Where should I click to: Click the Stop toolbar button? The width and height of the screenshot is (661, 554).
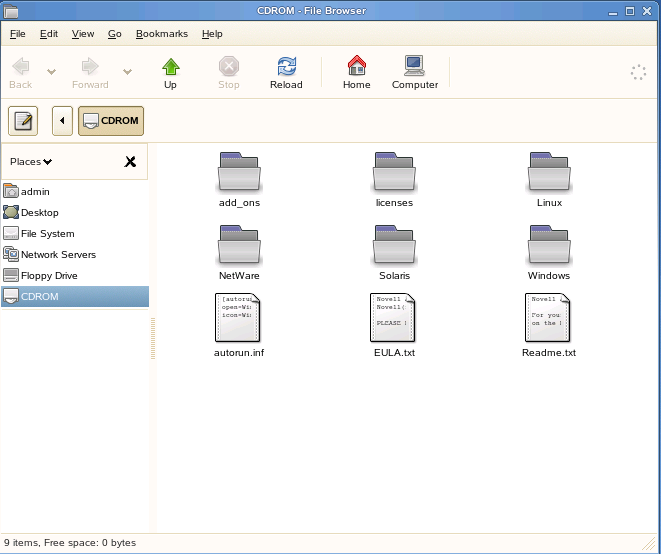point(229,73)
